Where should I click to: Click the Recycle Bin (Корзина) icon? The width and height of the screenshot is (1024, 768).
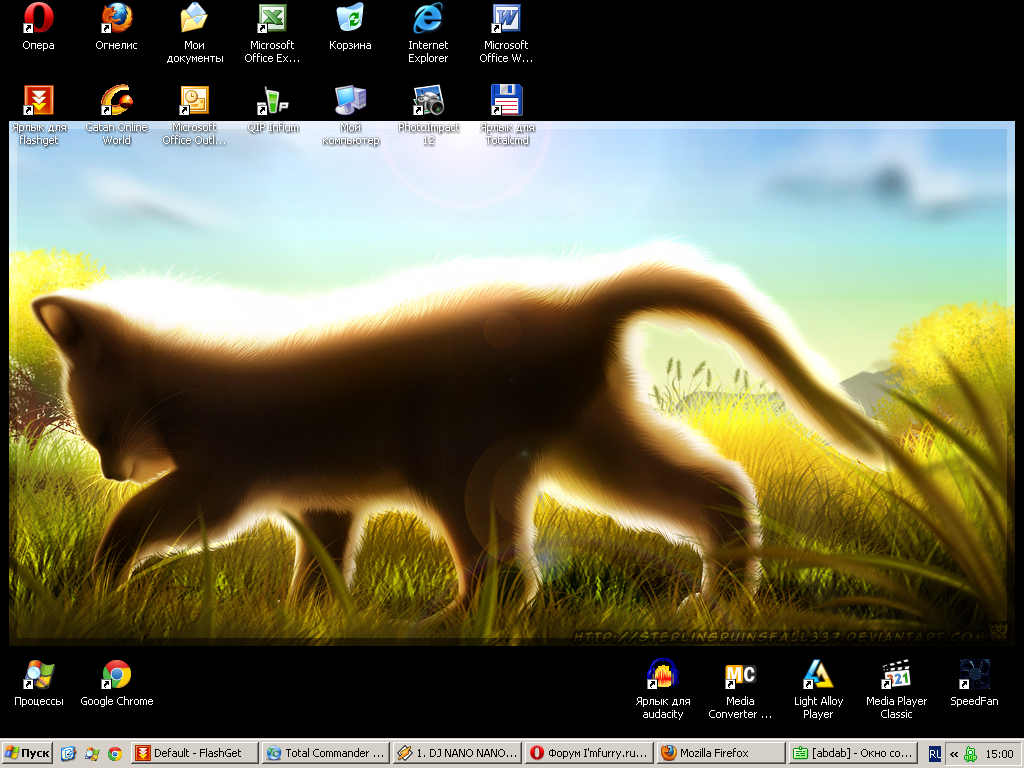point(350,19)
